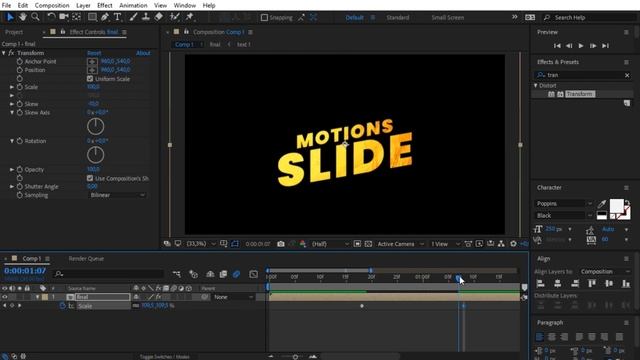Switch to the Standard workspace

click(x=398, y=18)
